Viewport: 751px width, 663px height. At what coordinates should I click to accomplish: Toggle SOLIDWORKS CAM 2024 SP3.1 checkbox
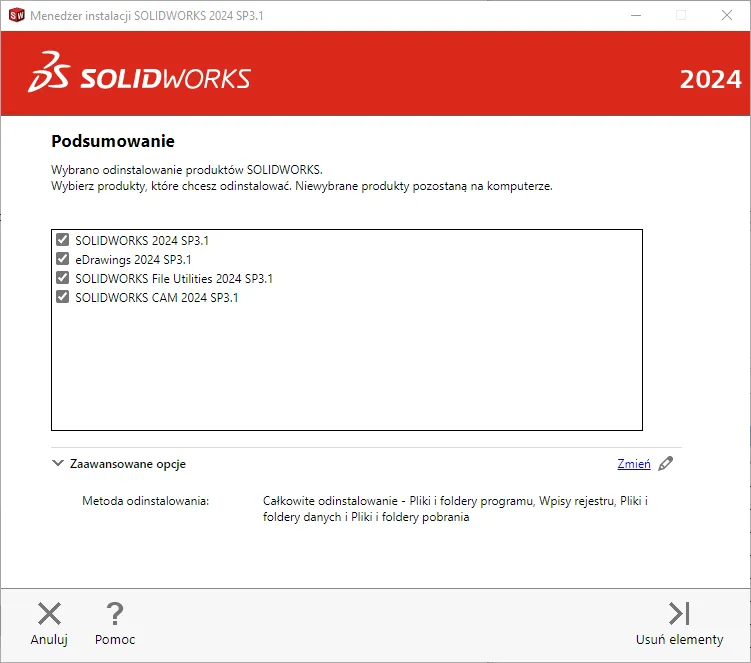tap(62, 297)
